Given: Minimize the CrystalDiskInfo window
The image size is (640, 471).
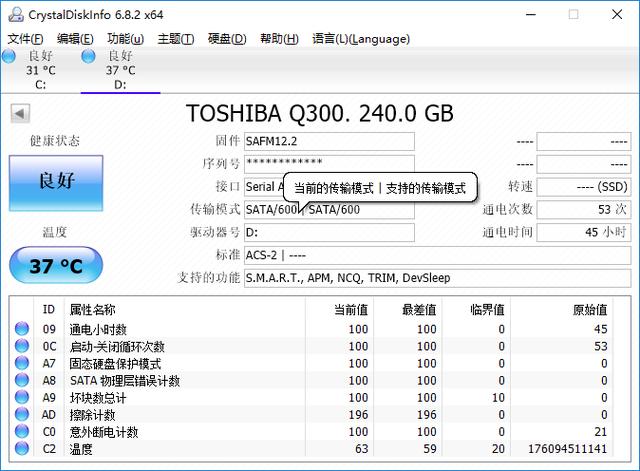Looking at the screenshot, I should [531, 15].
